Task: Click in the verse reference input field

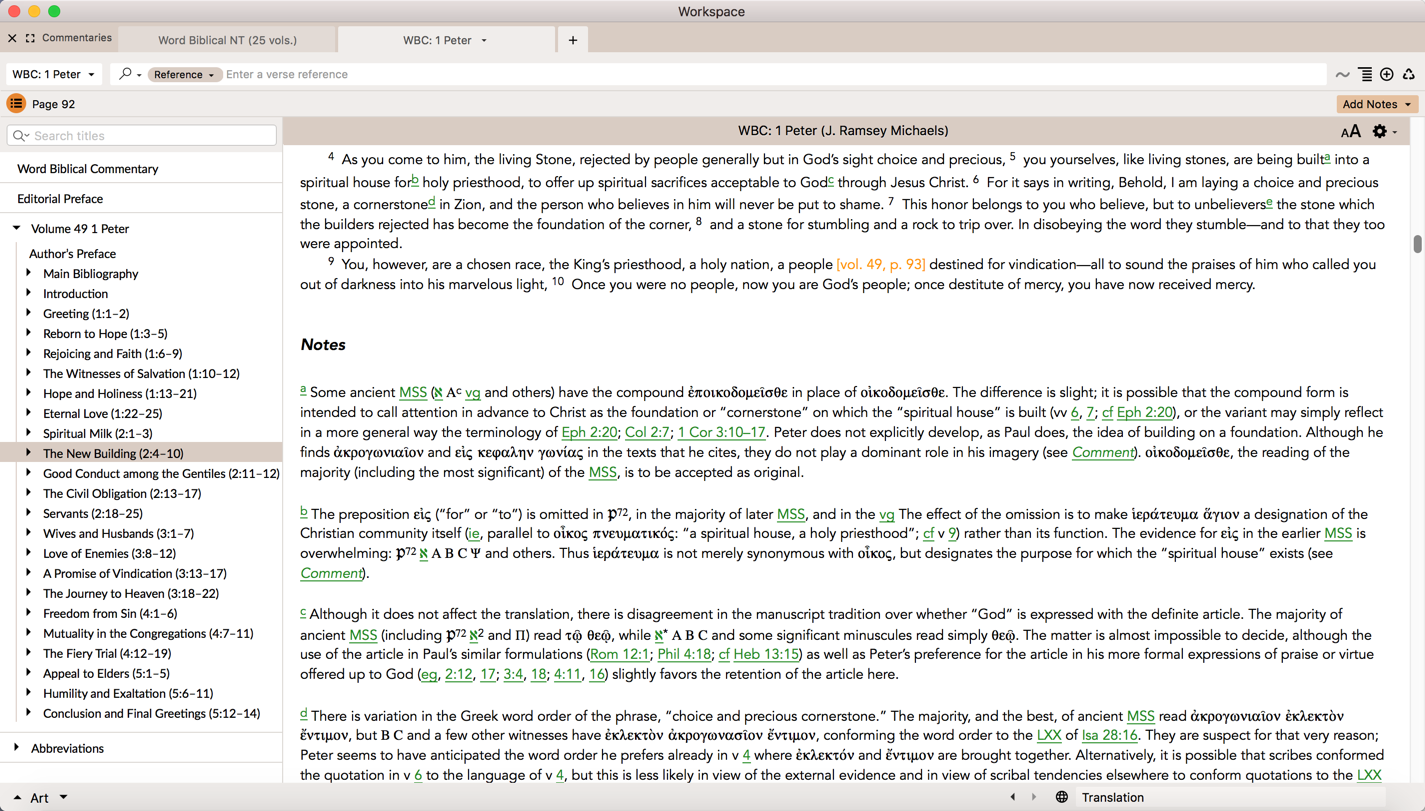Action: (774, 75)
